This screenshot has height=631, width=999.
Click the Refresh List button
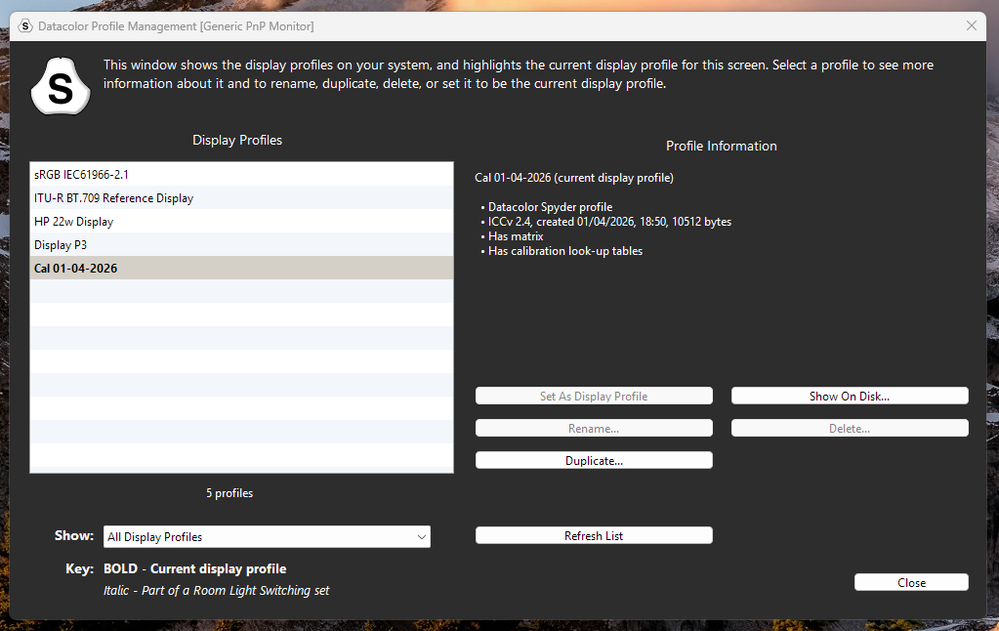coord(594,535)
